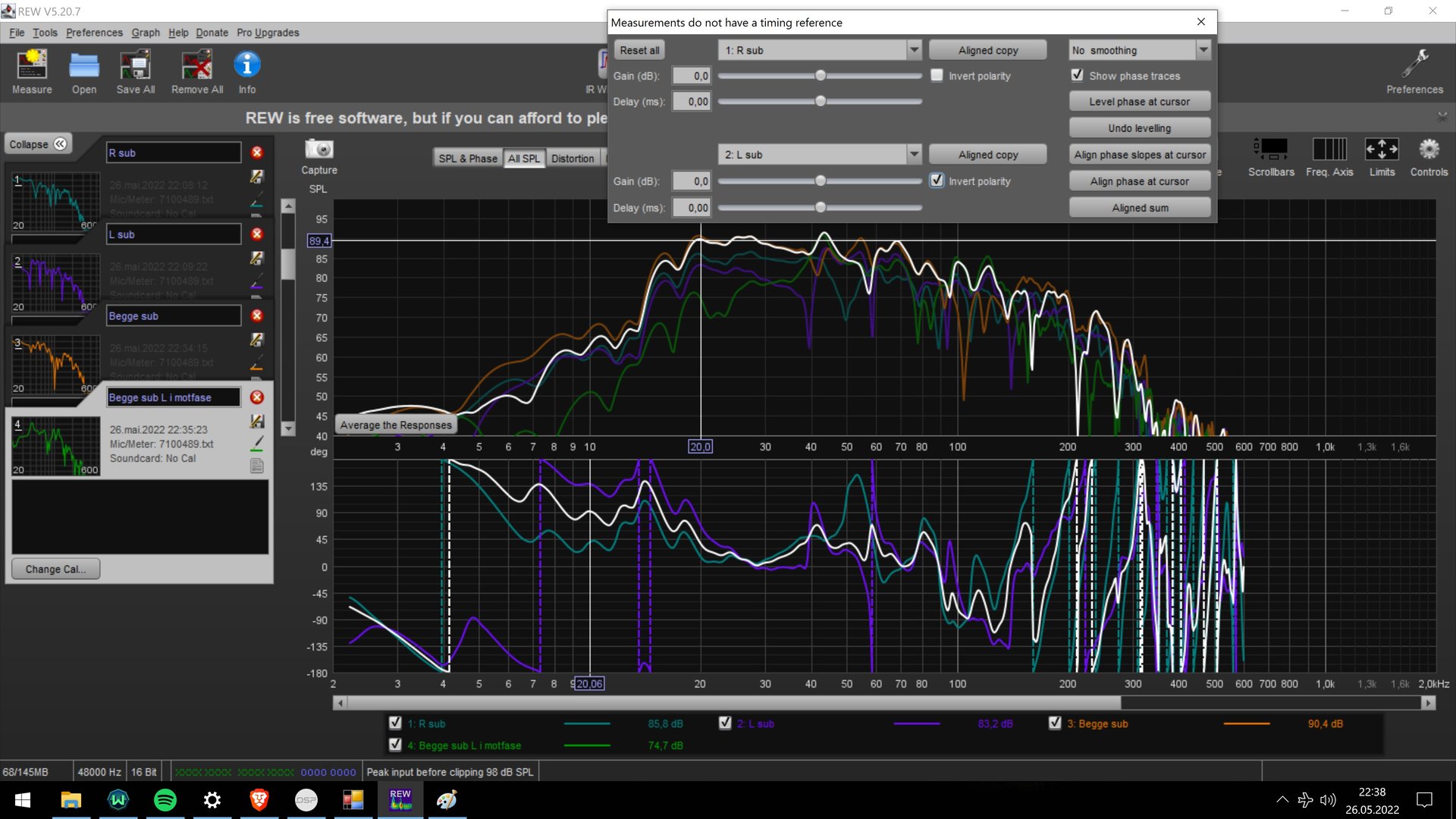Click the Capture camera icon
This screenshot has width=1456, height=819.
(319, 149)
